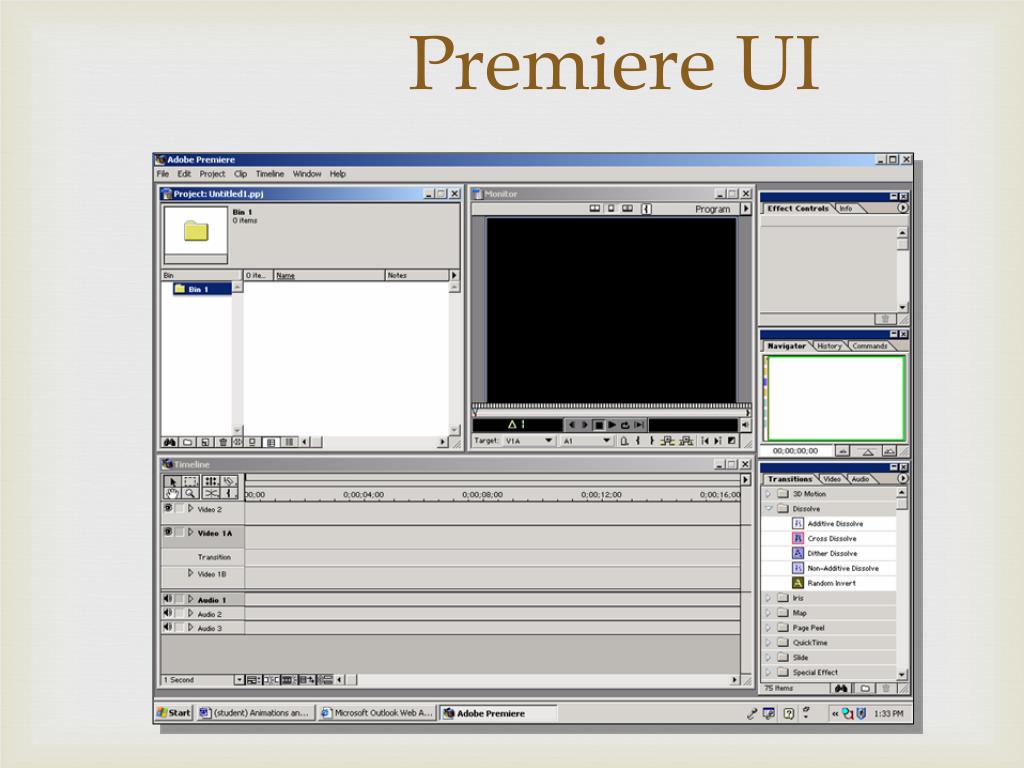Mute Audio 3 track speaker icon
Image resolution: width=1024 pixels, height=768 pixels.
[168, 627]
